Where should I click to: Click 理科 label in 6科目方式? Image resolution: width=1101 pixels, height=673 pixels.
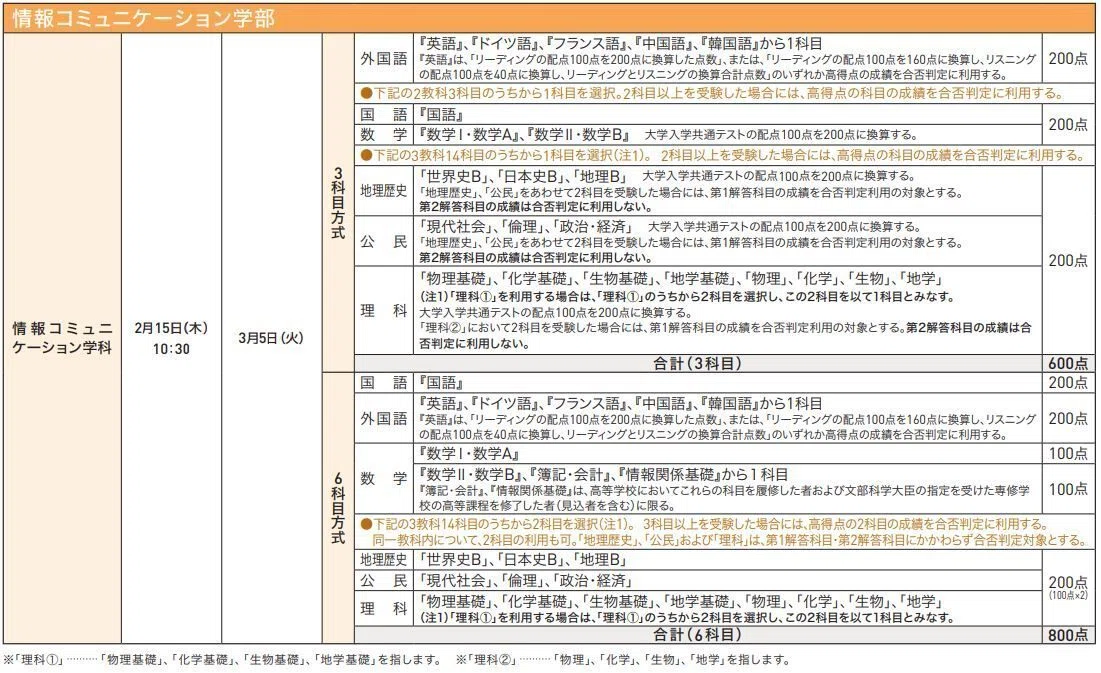click(x=383, y=608)
